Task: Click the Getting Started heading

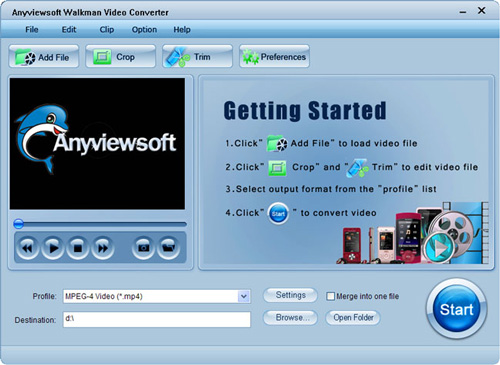Action: [x=305, y=111]
